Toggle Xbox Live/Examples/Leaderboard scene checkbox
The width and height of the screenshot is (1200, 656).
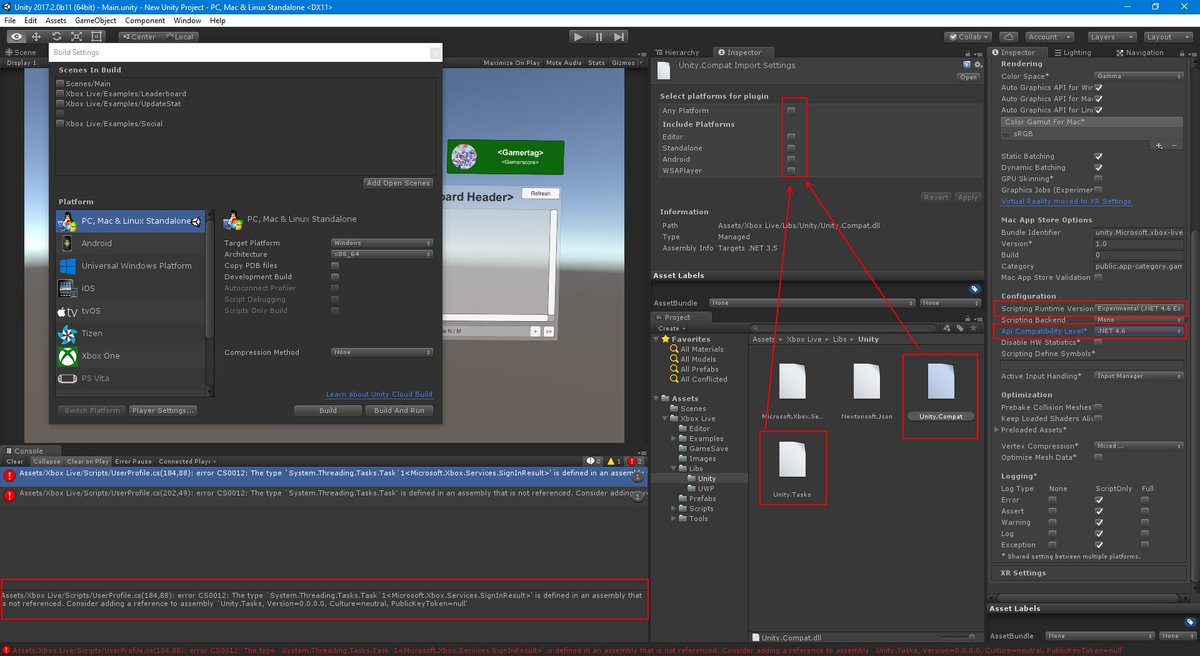(x=61, y=94)
